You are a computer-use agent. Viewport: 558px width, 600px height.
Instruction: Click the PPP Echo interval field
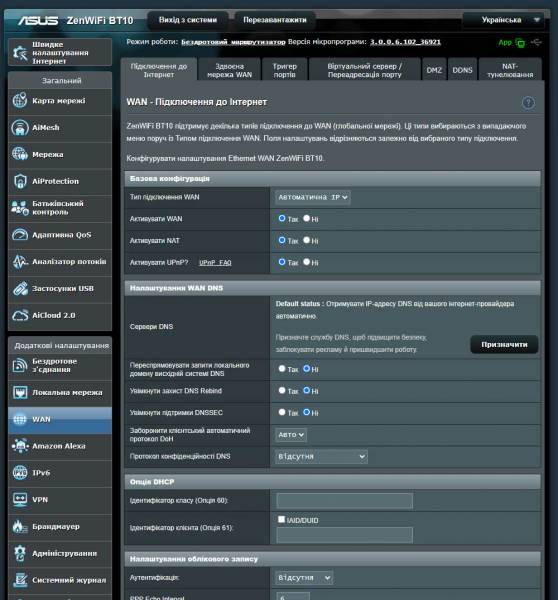pyautogui.click(x=293, y=596)
